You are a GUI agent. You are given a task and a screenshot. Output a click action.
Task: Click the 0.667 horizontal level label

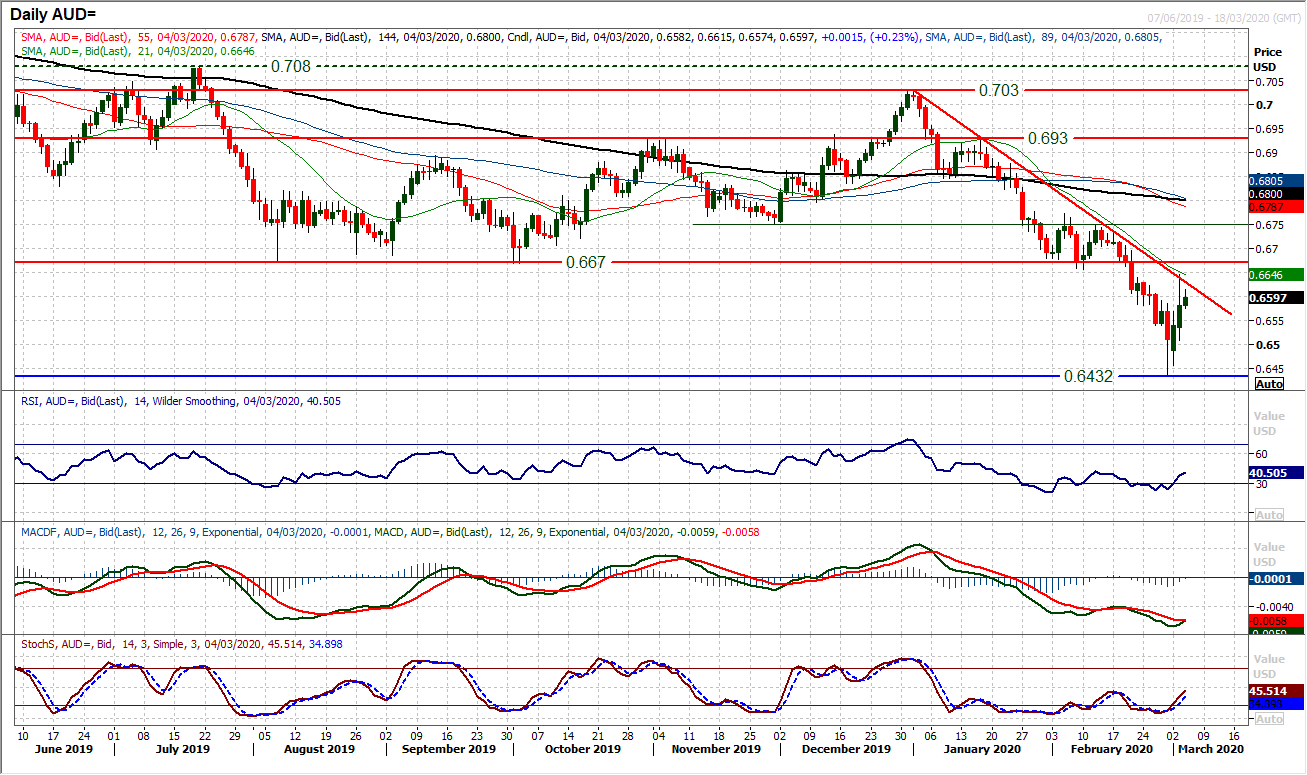tap(587, 262)
